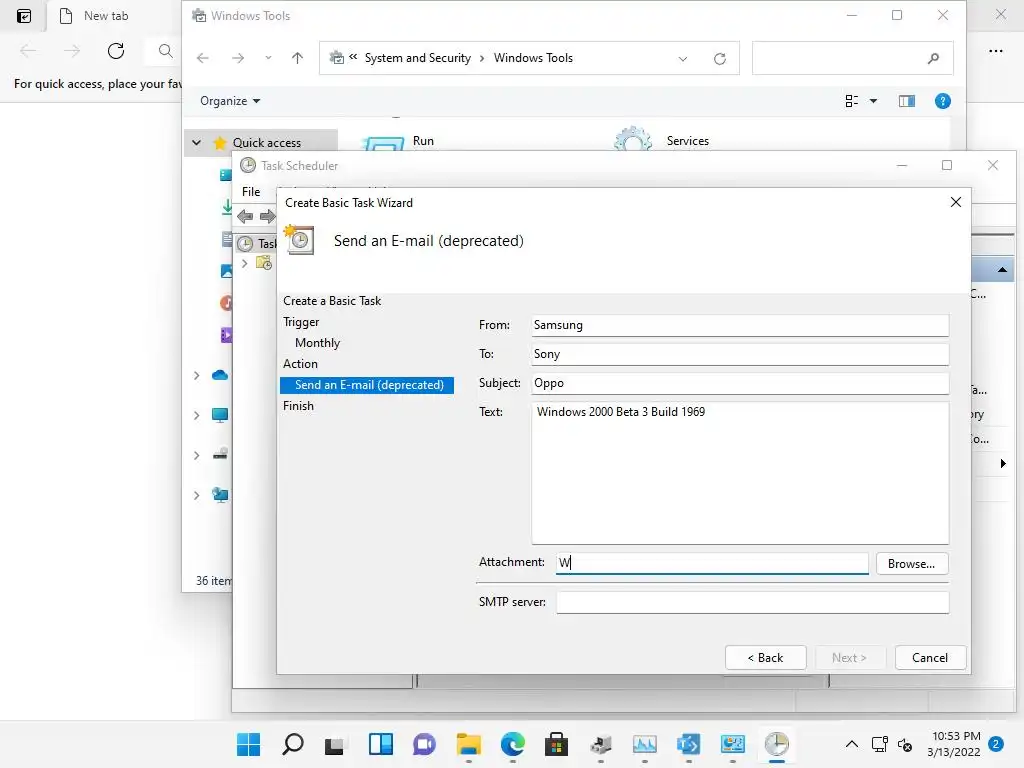The width and height of the screenshot is (1024, 768).
Task: Open File Explorer from the taskbar
Action: tap(468, 744)
